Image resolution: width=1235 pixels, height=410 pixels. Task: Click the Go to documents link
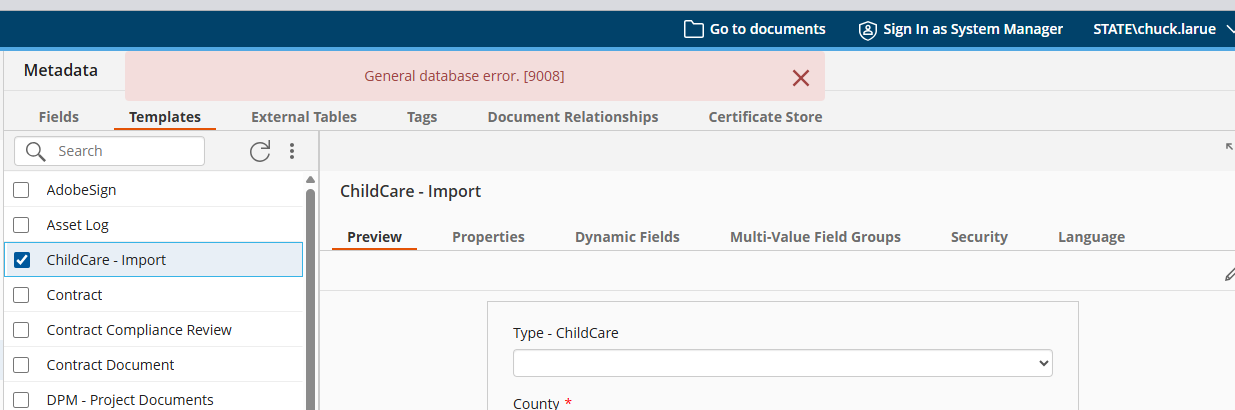(767, 29)
